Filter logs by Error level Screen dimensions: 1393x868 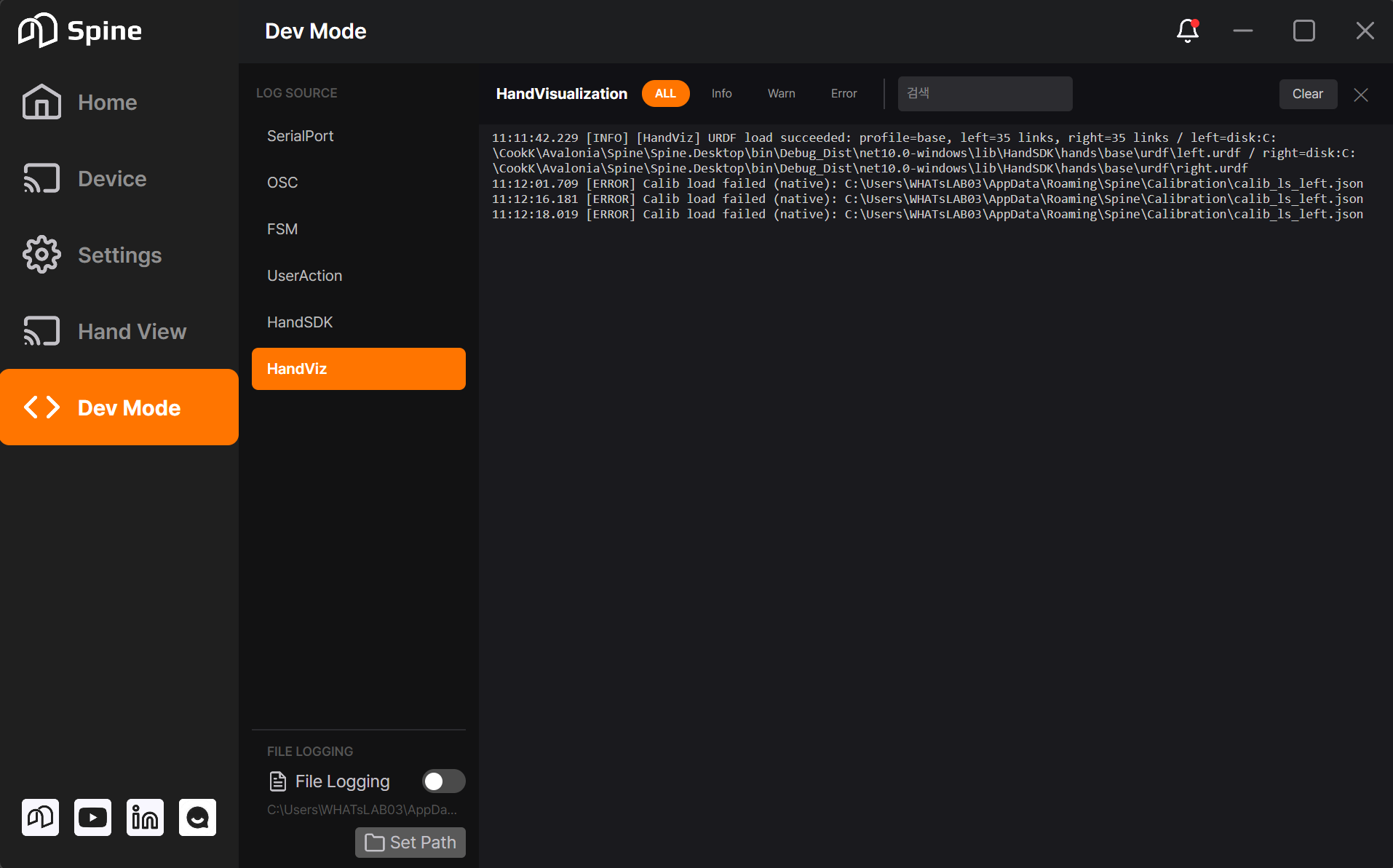tap(844, 94)
